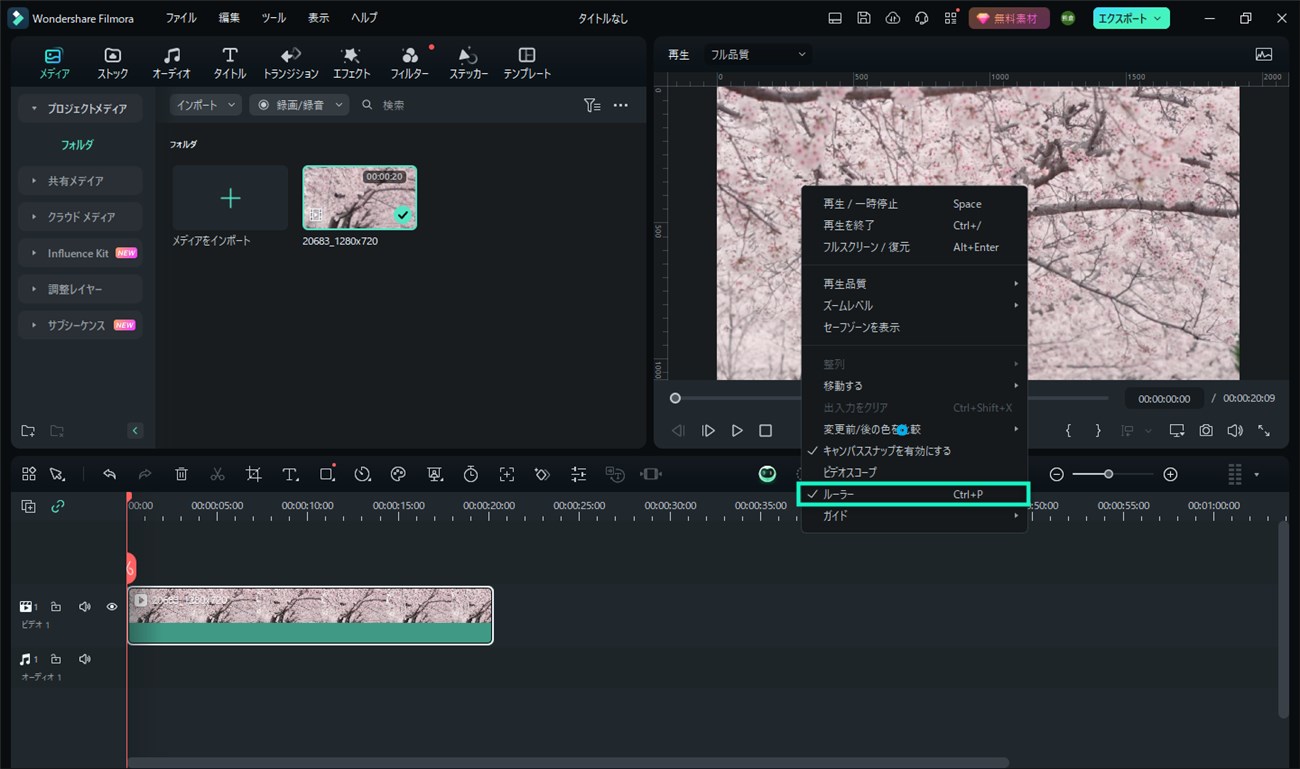Viewport: 1300px width, 769px height.
Task: Click the エクスポート button
Action: (x=1131, y=19)
